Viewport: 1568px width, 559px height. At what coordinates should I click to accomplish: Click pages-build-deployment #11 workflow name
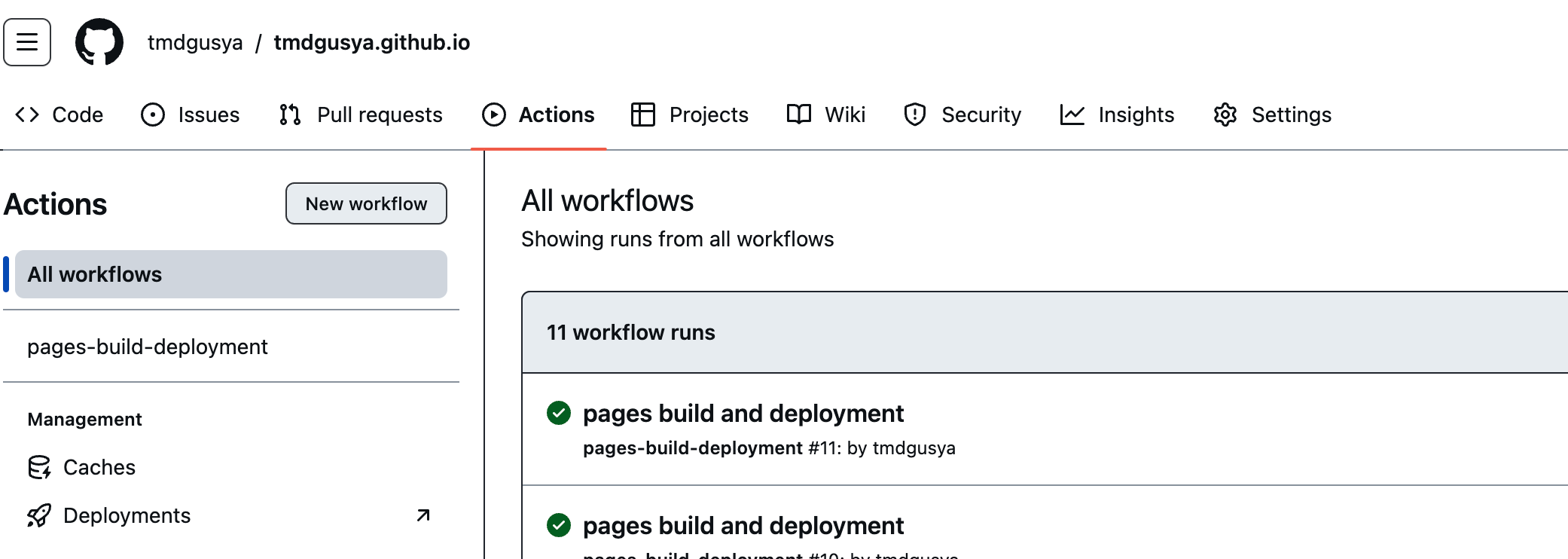pyautogui.click(x=693, y=448)
